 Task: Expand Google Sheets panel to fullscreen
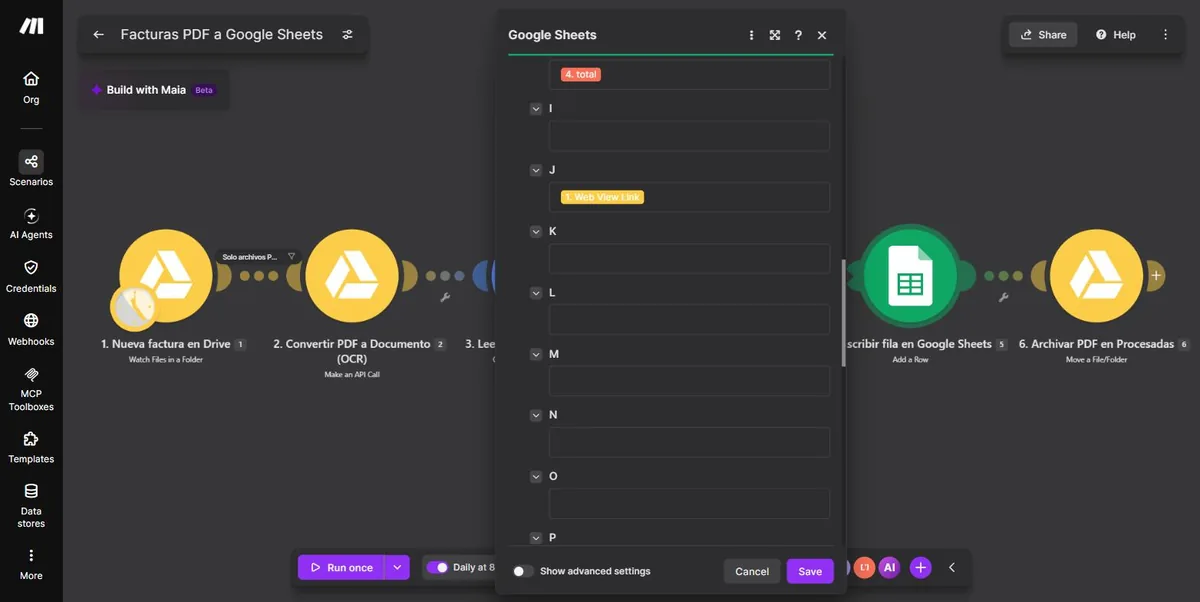(x=775, y=35)
